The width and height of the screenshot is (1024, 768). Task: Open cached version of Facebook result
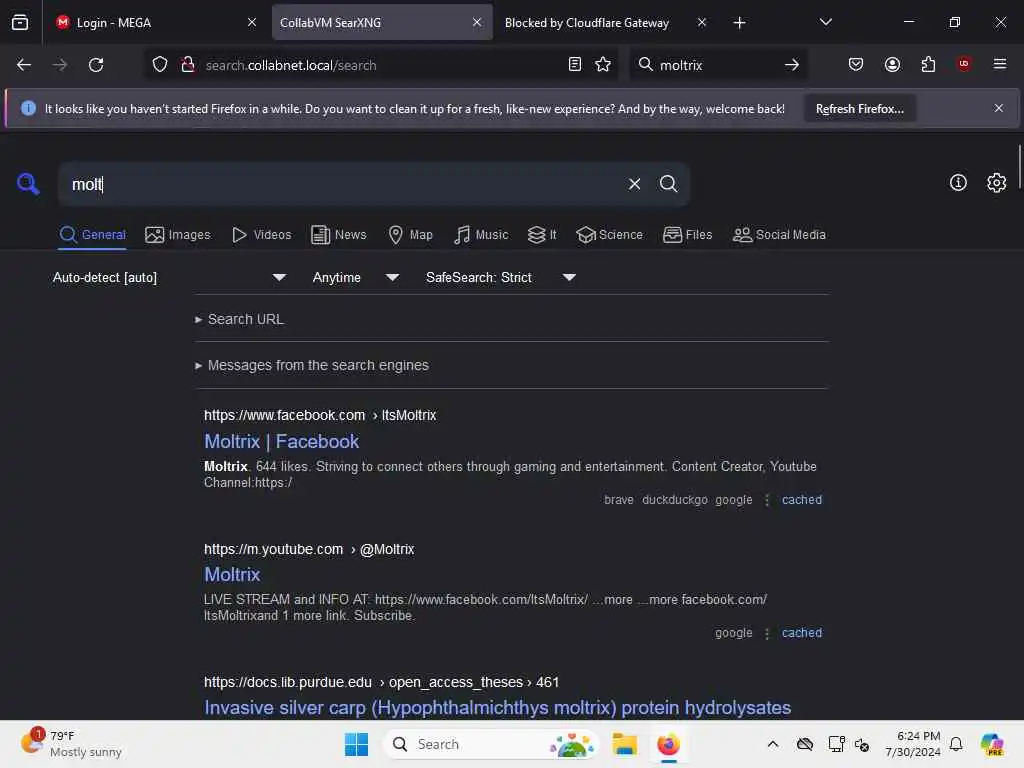pyautogui.click(x=801, y=500)
